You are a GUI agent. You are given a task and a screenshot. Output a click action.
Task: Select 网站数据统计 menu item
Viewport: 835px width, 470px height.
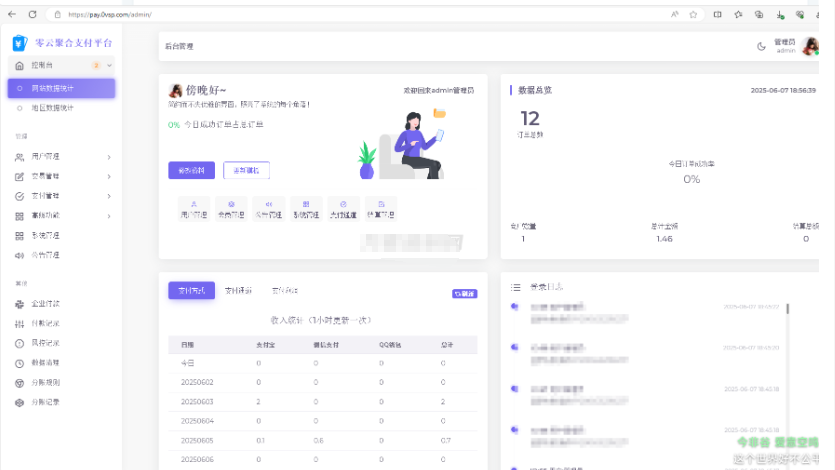61,88
